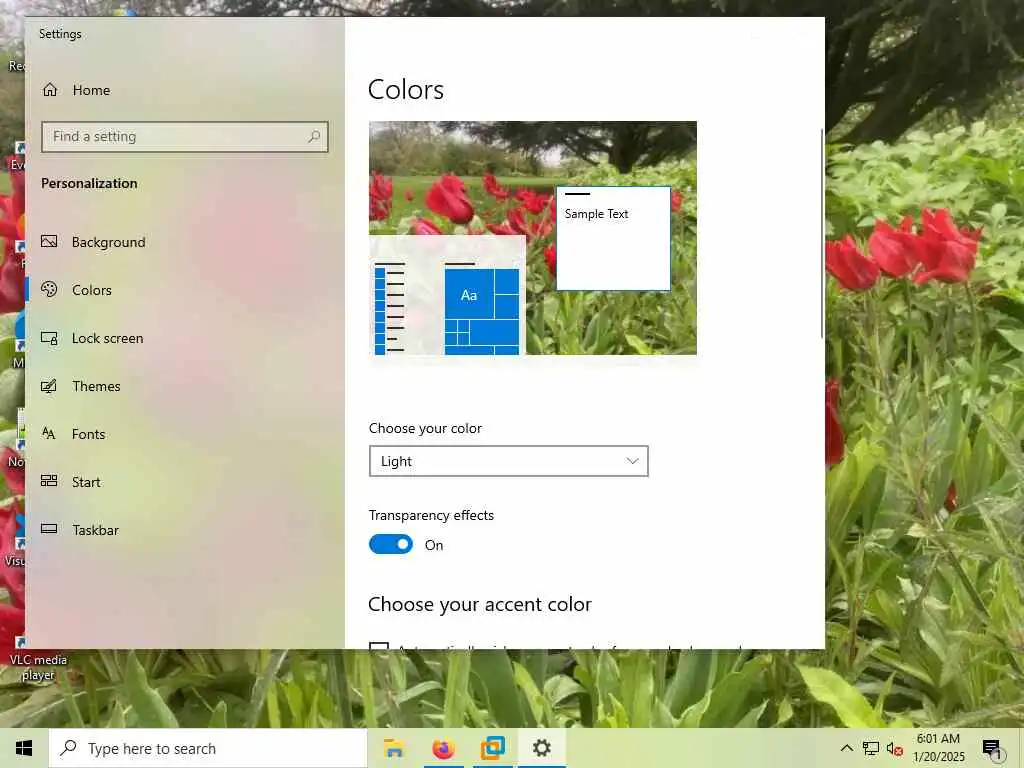
Task: Launch Firefox from the taskbar
Action: point(443,748)
